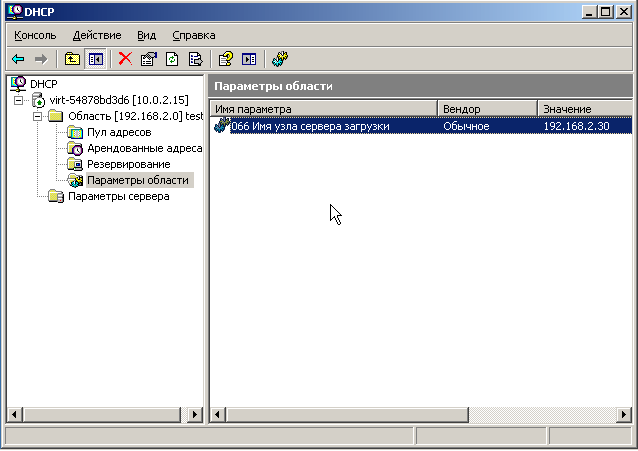Collapse the Область [192.168.2.0] scope node
The width and height of the screenshot is (638, 451).
pyautogui.click(x=37, y=116)
